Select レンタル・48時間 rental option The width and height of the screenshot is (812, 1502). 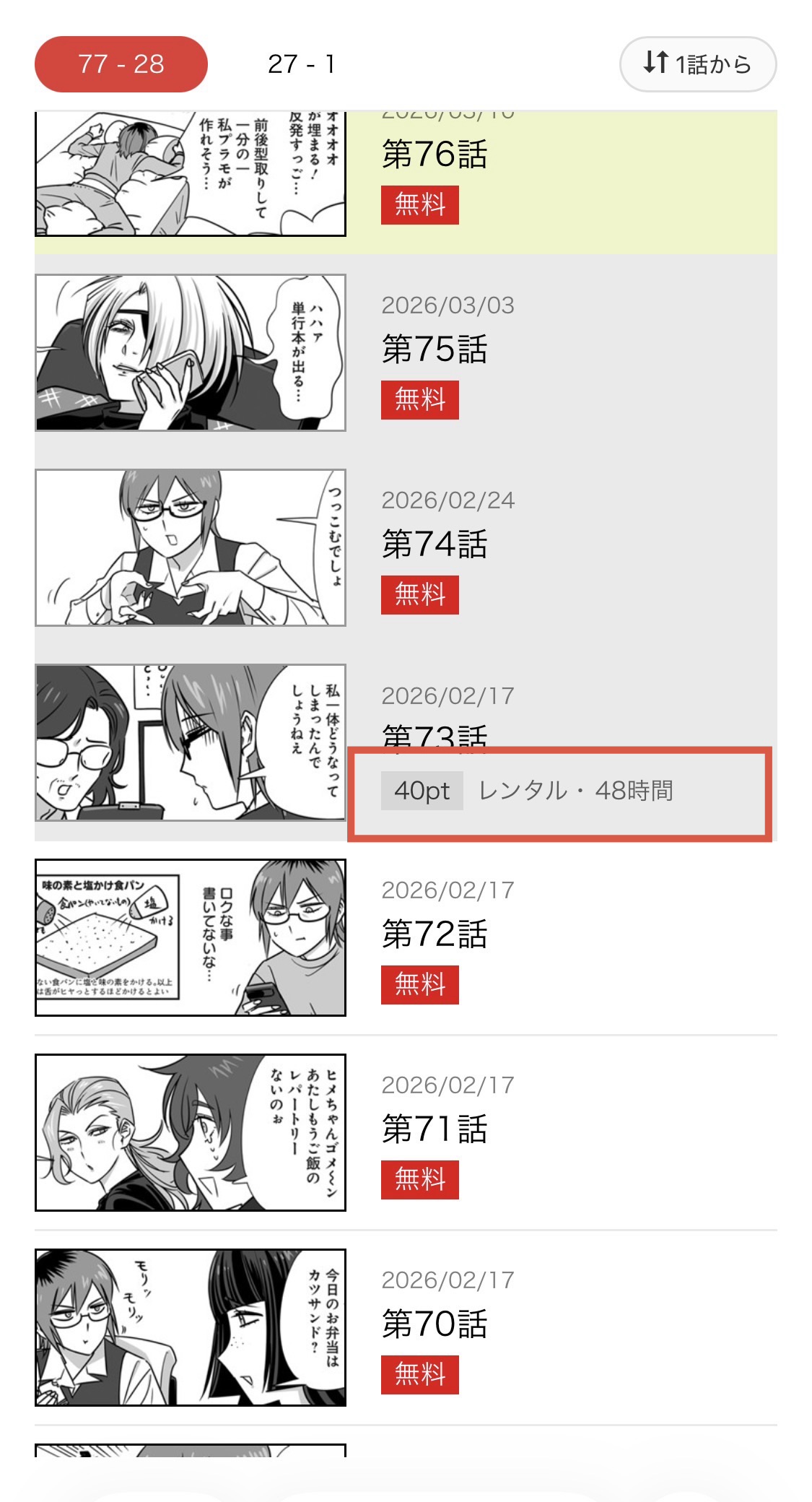coord(576,791)
